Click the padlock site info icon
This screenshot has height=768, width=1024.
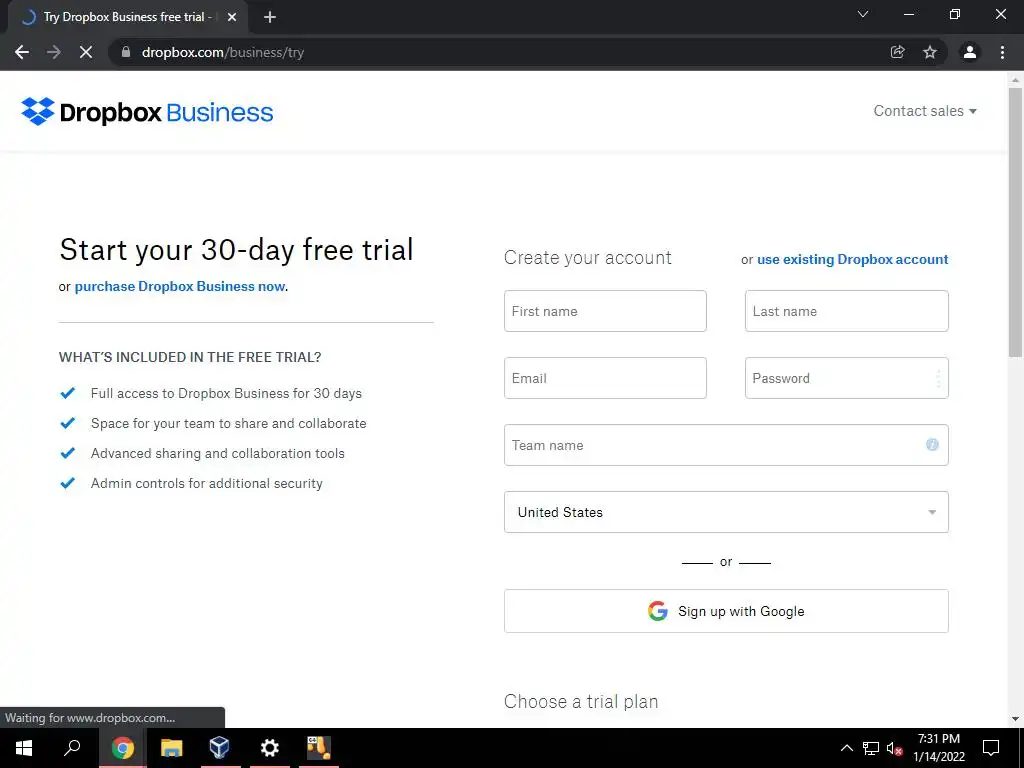click(126, 52)
